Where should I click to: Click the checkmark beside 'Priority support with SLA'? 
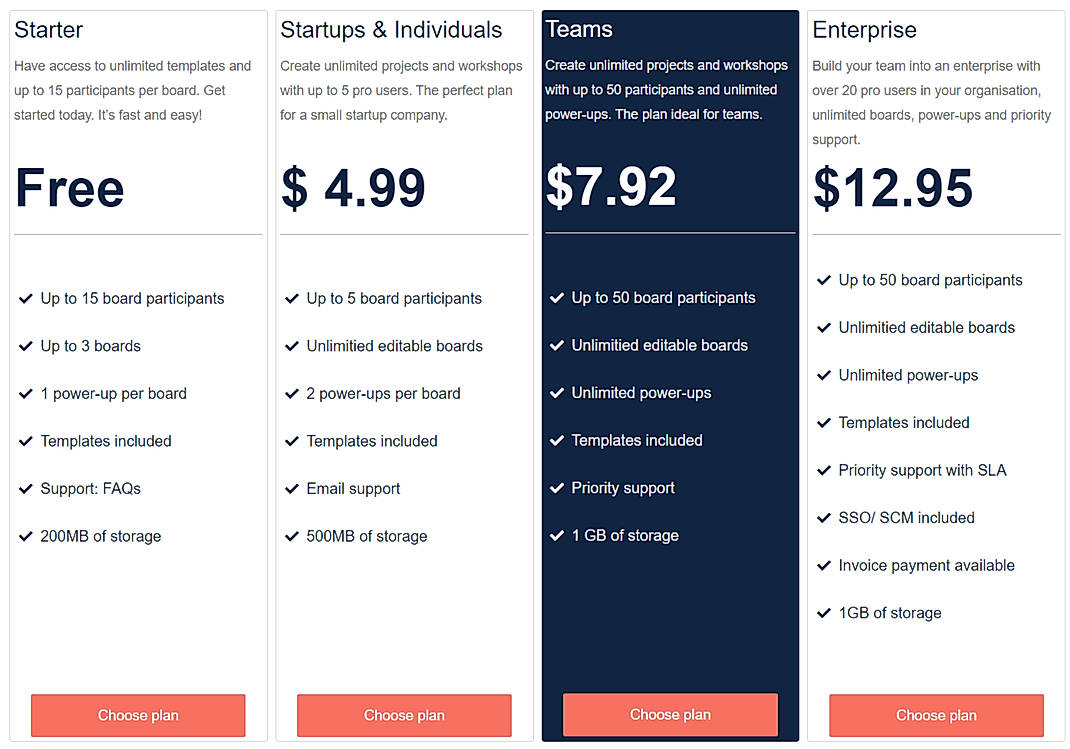824,470
